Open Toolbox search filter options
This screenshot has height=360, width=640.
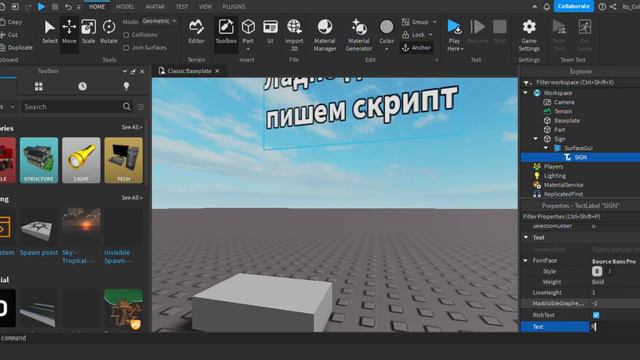tap(140, 107)
